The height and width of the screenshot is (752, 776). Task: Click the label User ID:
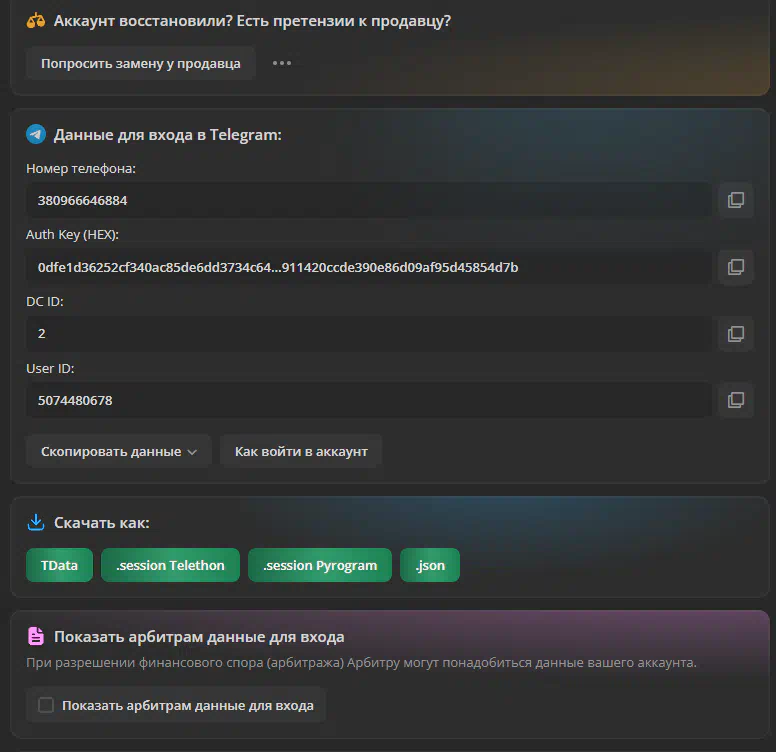tap(50, 368)
